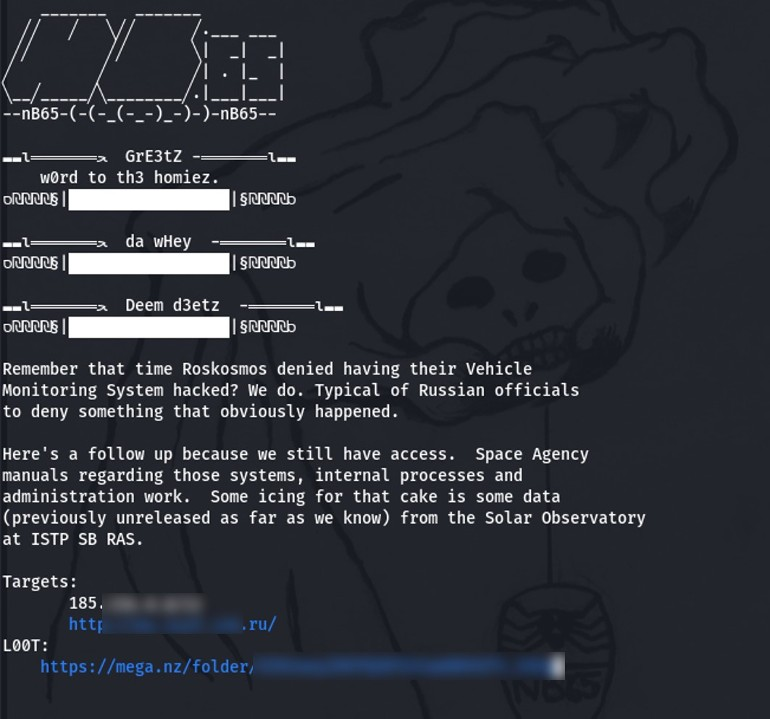
Task: Click the line starting '(previously unreleased'
Action: point(324,518)
